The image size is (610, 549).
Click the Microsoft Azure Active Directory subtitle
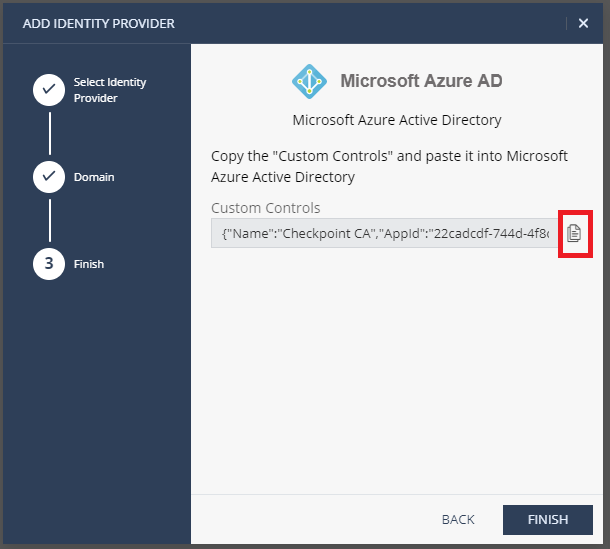(397, 120)
